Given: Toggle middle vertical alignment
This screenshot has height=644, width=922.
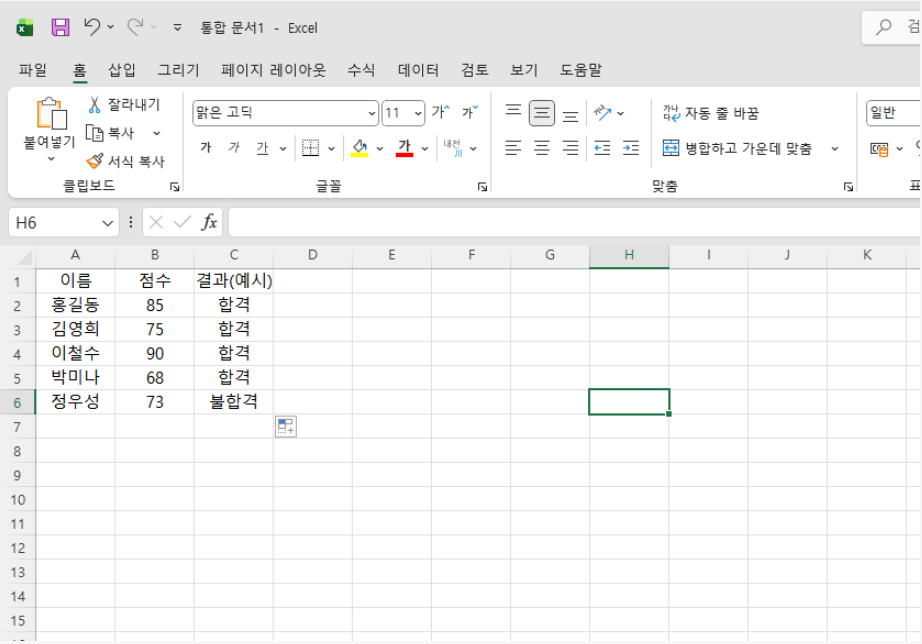Looking at the screenshot, I should coord(542,113).
